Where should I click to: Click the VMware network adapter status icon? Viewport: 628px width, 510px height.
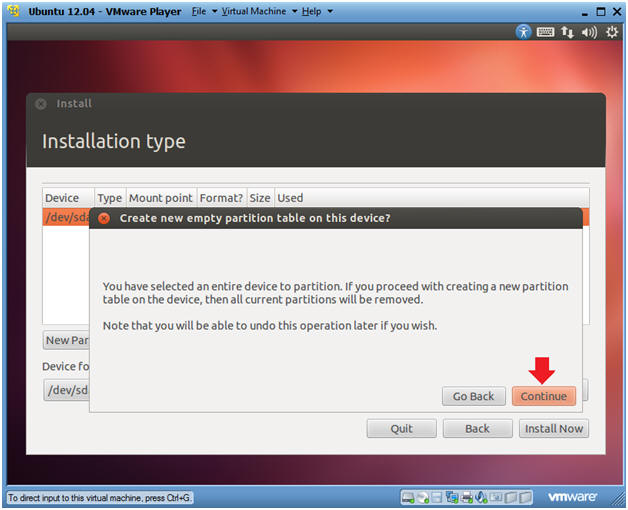pos(452,497)
